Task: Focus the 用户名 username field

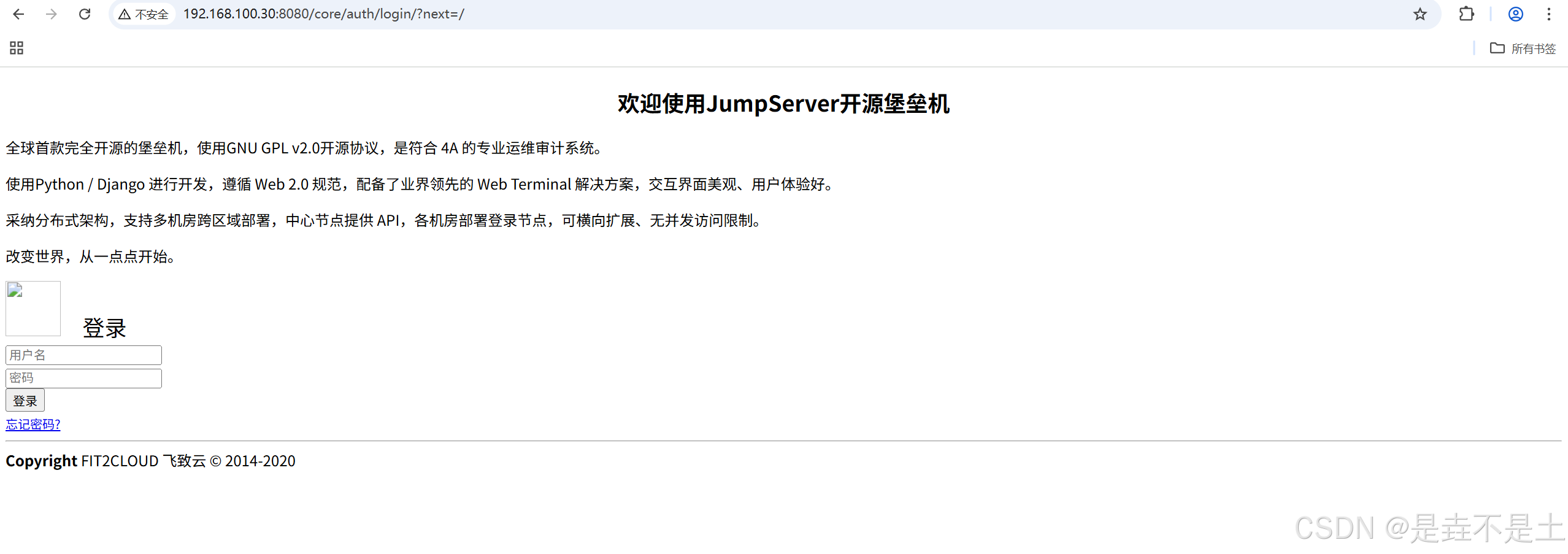Action: [x=83, y=355]
